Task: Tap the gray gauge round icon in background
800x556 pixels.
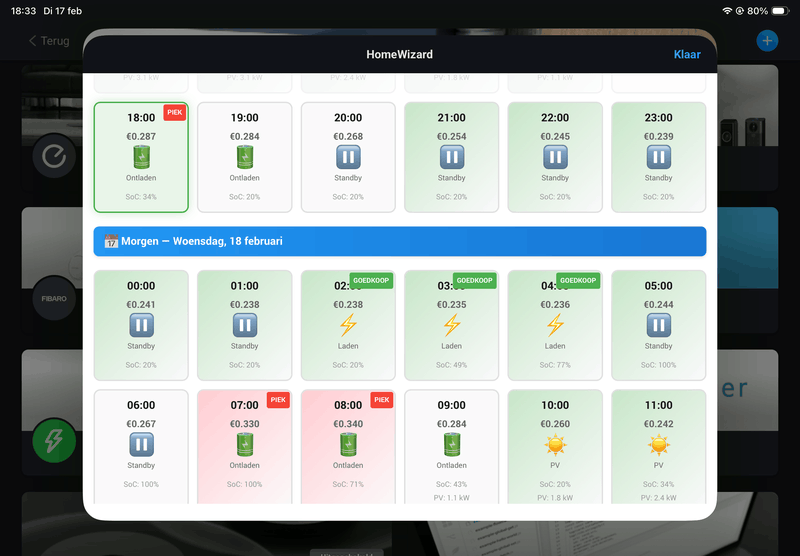Action: tap(54, 156)
